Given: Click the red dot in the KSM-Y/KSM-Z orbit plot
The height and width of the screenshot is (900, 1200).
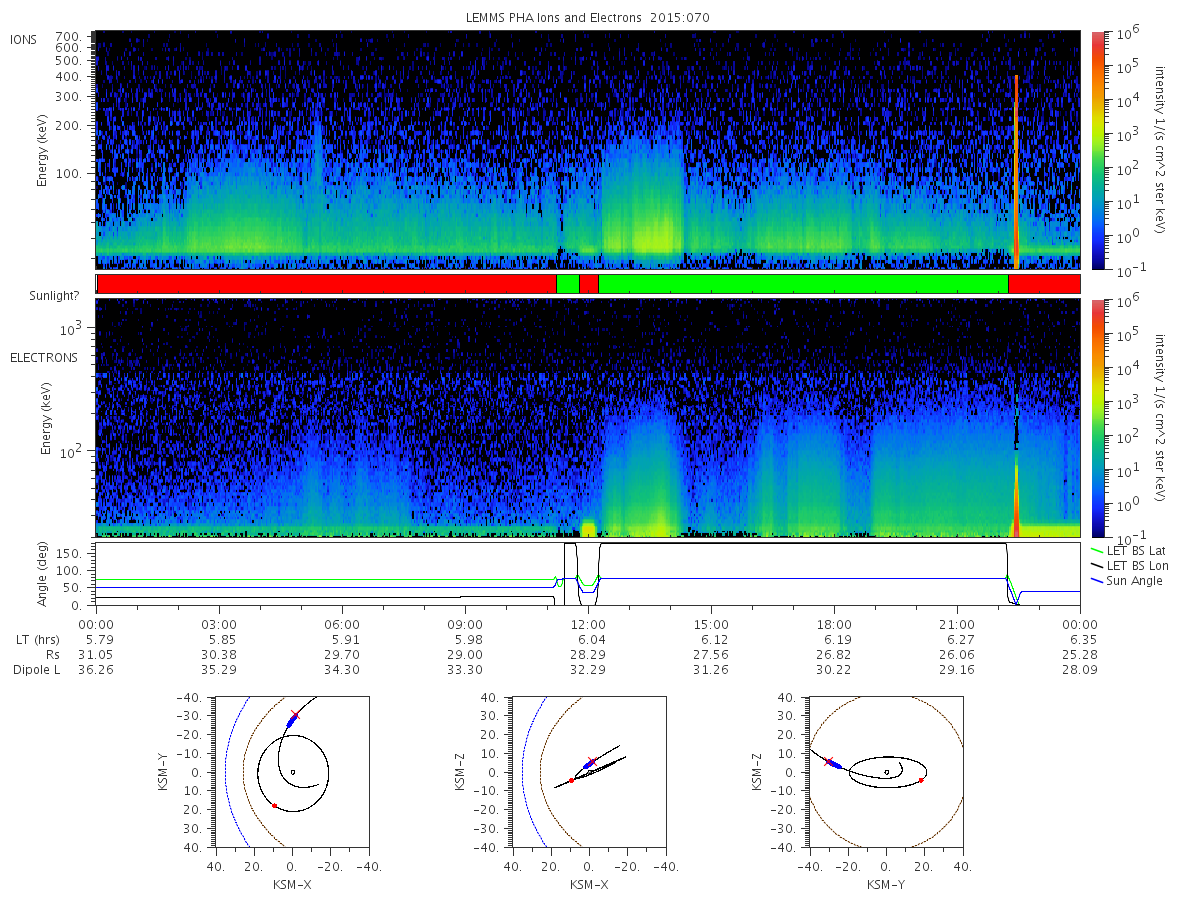Looking at the screenshot, I should click(x=921, y=780).
